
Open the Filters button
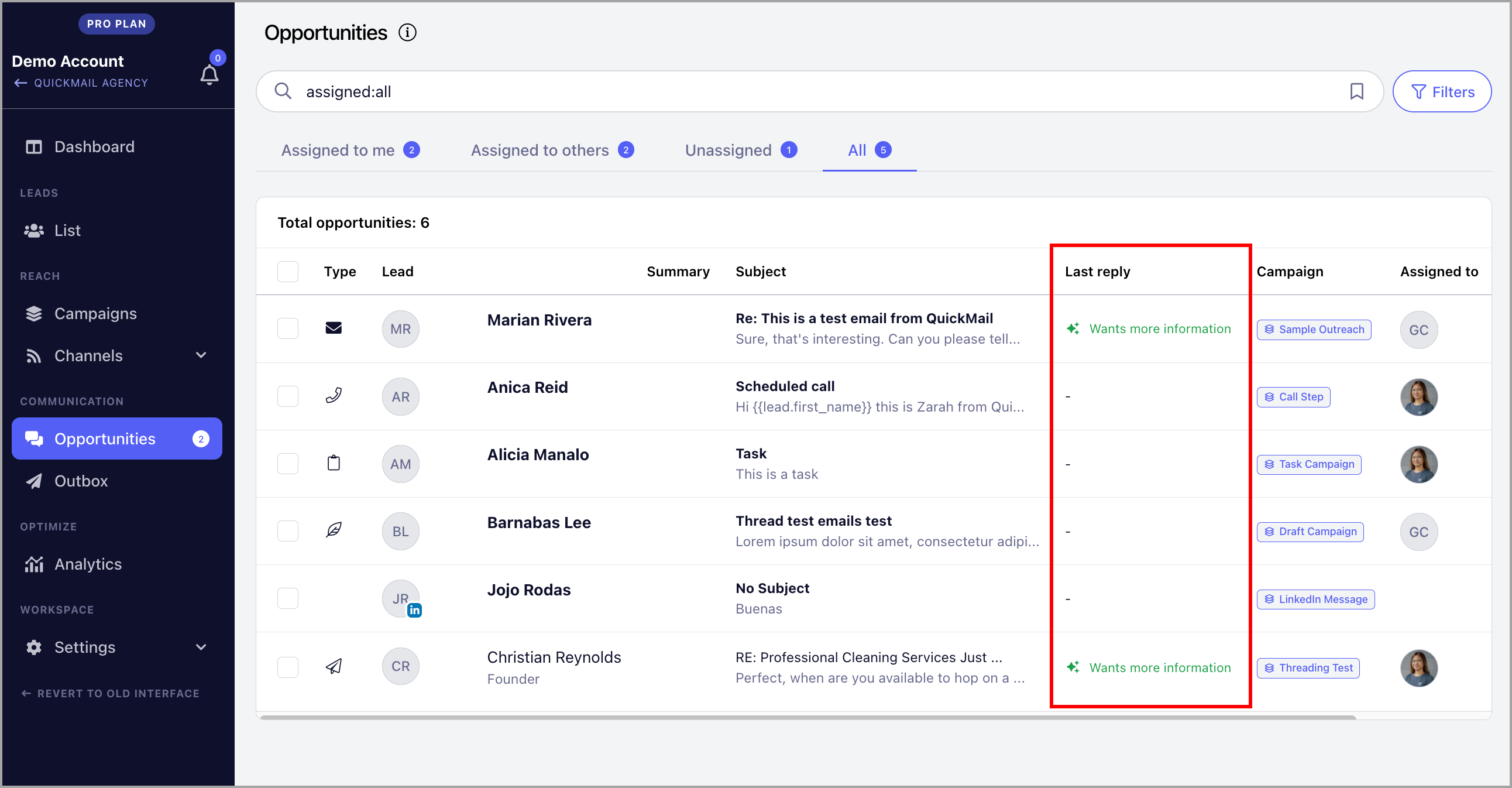(1442, 91)
